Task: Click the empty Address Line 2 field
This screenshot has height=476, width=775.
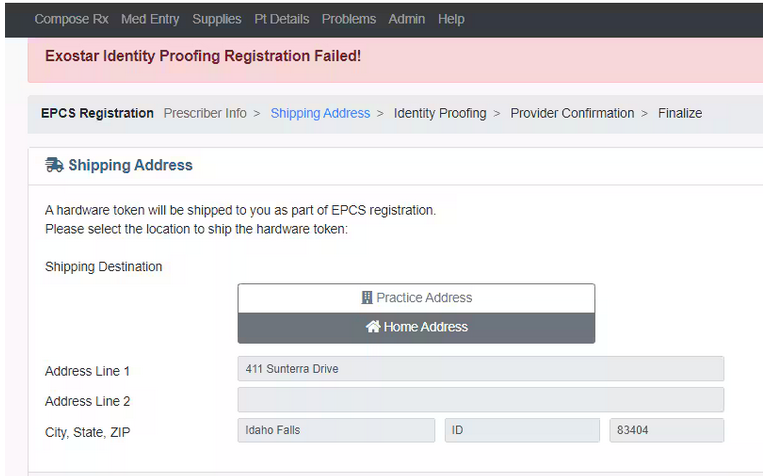Action: point(480,400)
